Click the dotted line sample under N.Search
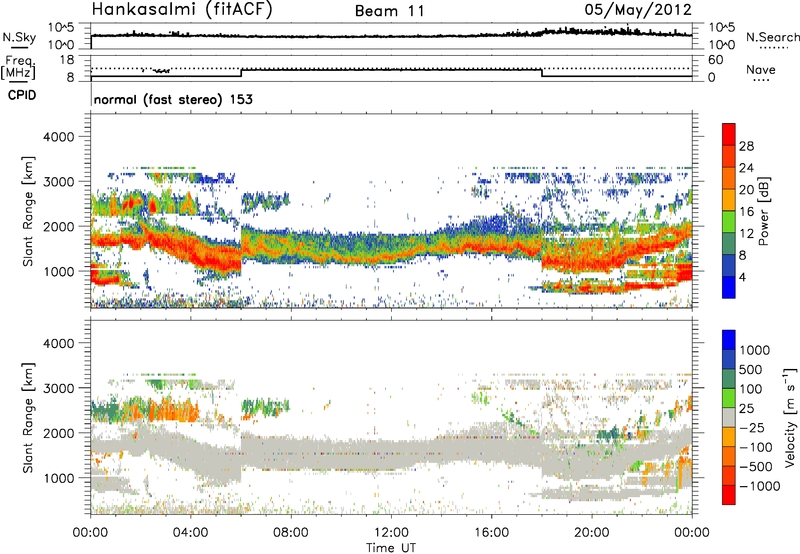This screenshot has height=554, width=800. tap(774, 48)
